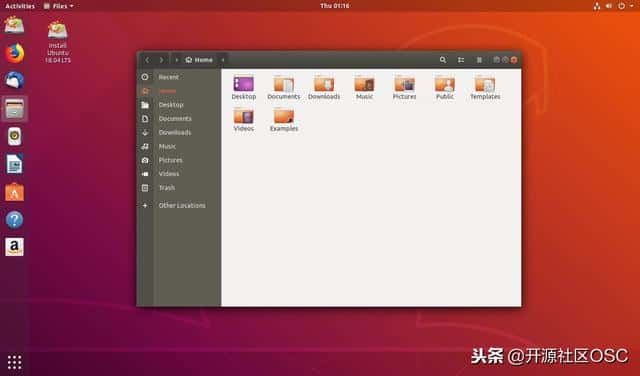Select Trash in the Files sidebar
640x376 pixels.
(x=178, y=187)
